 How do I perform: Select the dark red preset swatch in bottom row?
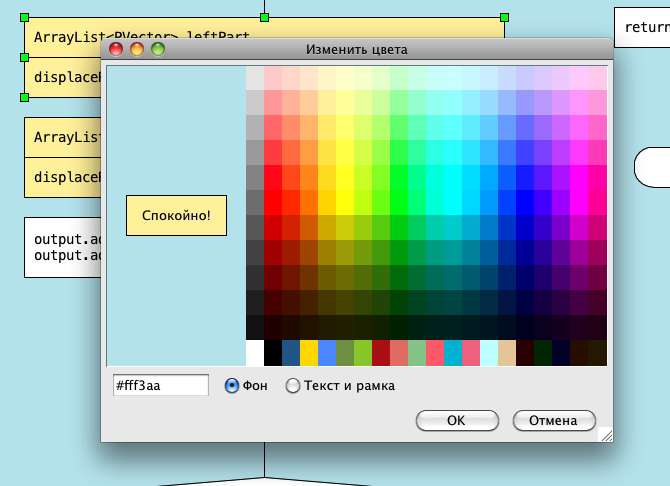coord(381,353)
